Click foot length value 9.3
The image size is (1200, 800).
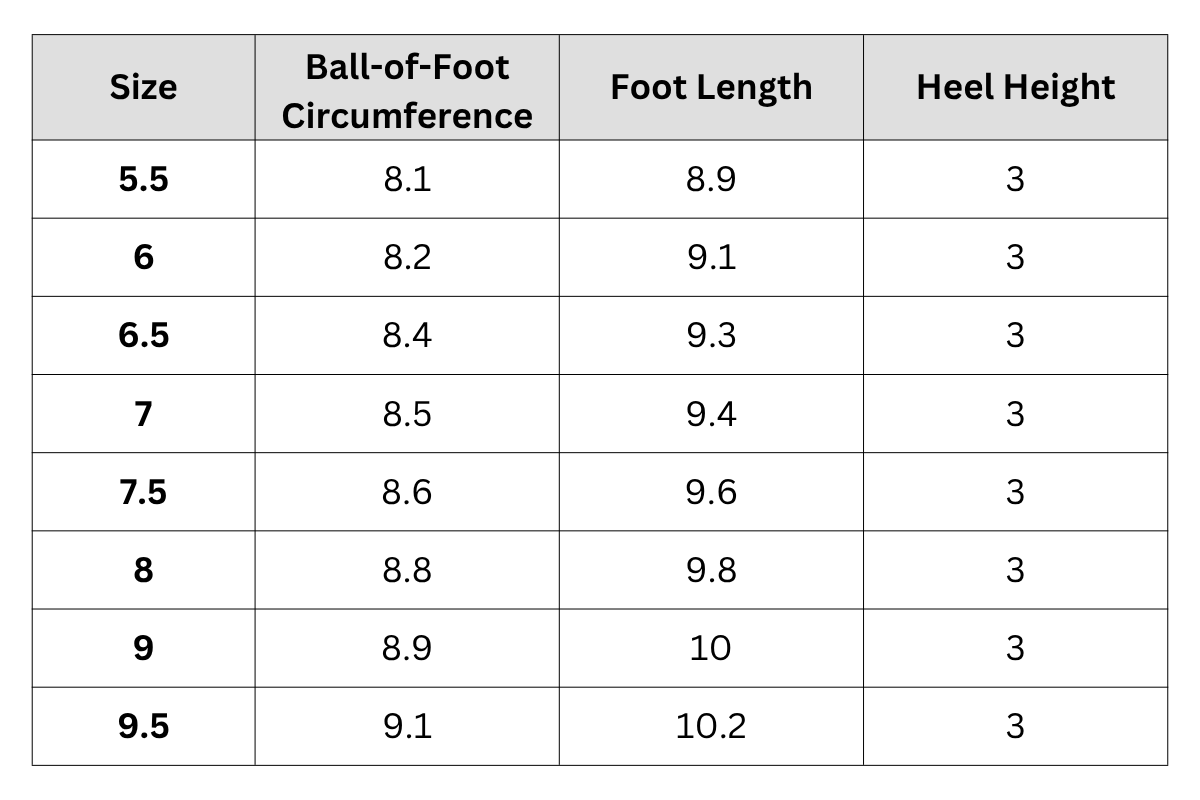click(711, 336)
